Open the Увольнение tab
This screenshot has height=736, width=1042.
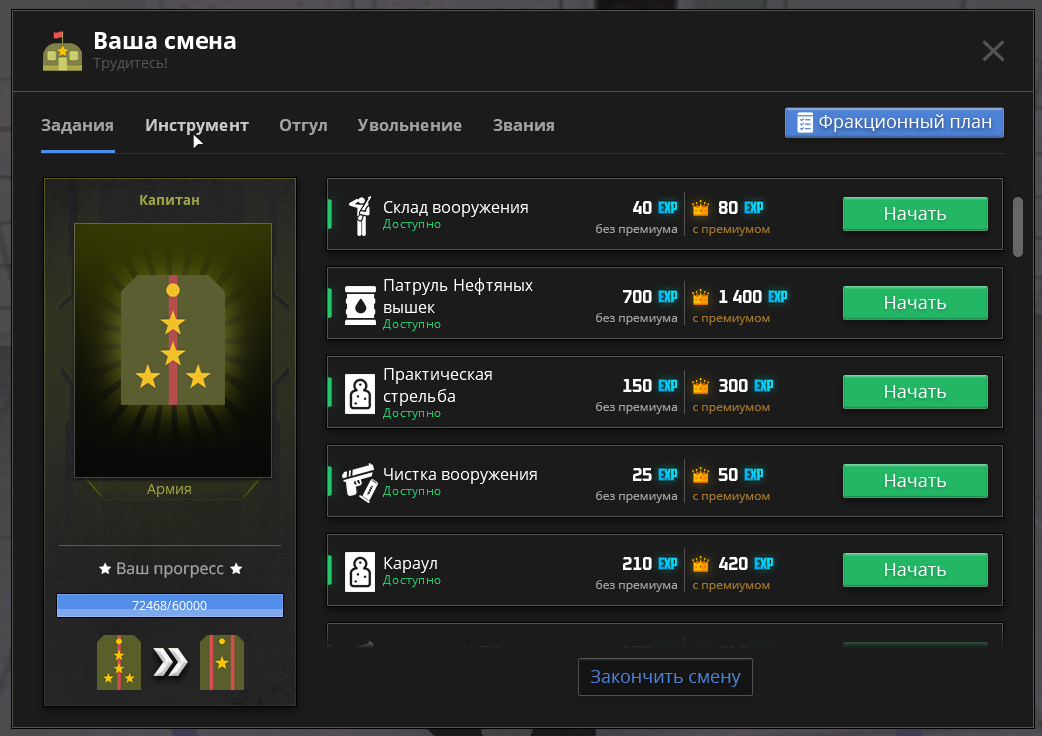coord(410,126)
